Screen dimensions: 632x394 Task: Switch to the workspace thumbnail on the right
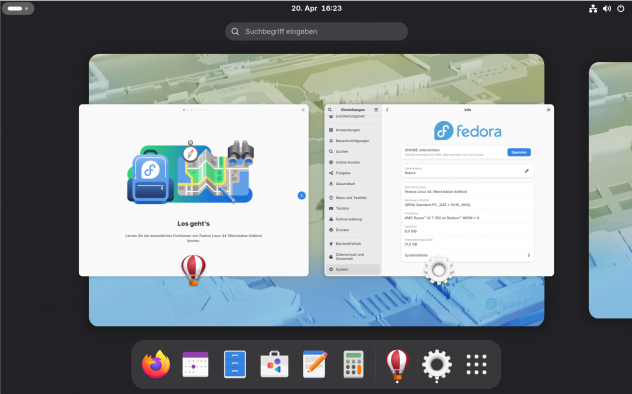pyautogui.click(x=610, y=190)
